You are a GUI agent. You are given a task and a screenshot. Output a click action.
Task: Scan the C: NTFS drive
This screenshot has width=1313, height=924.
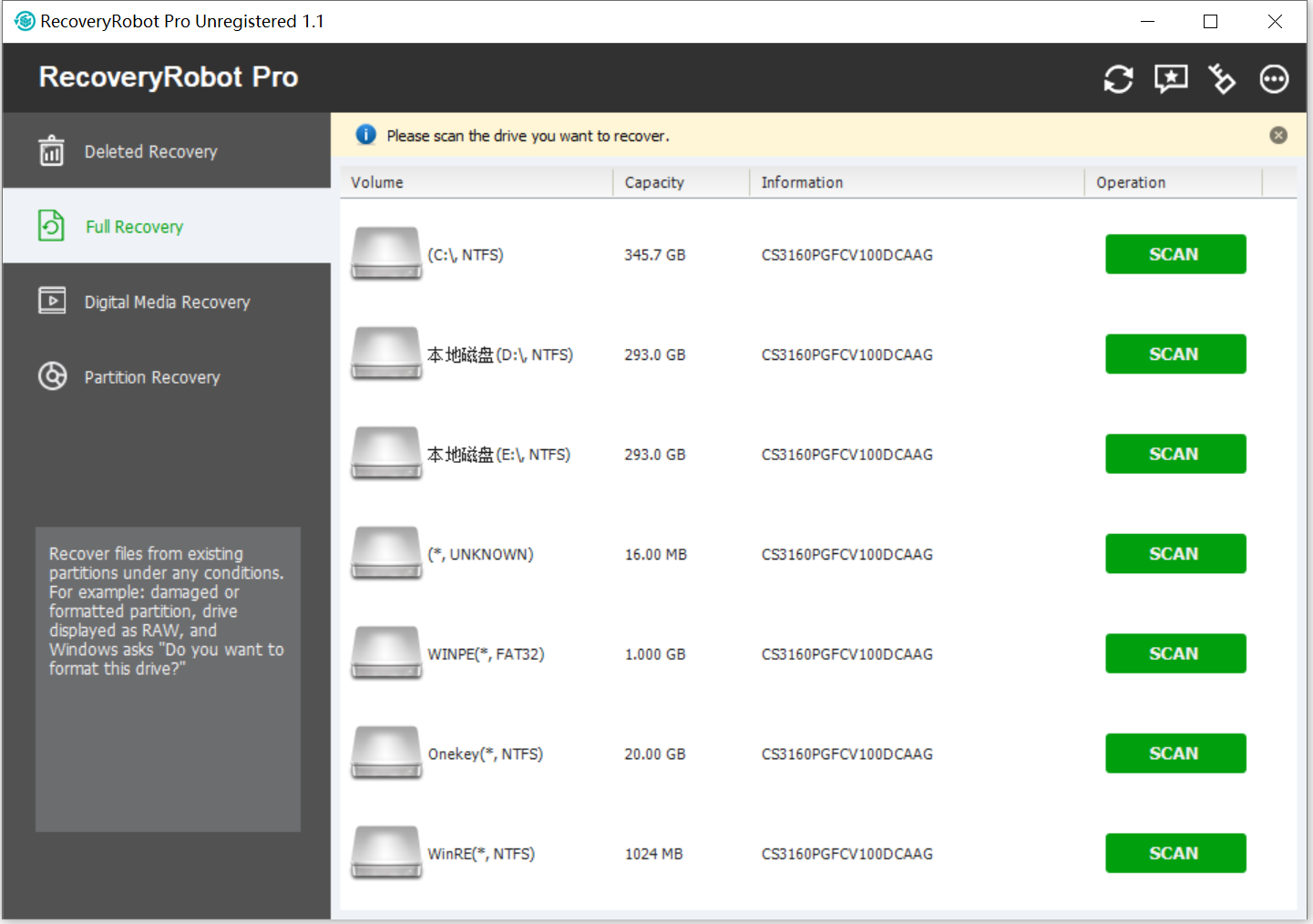point(1175,254)
